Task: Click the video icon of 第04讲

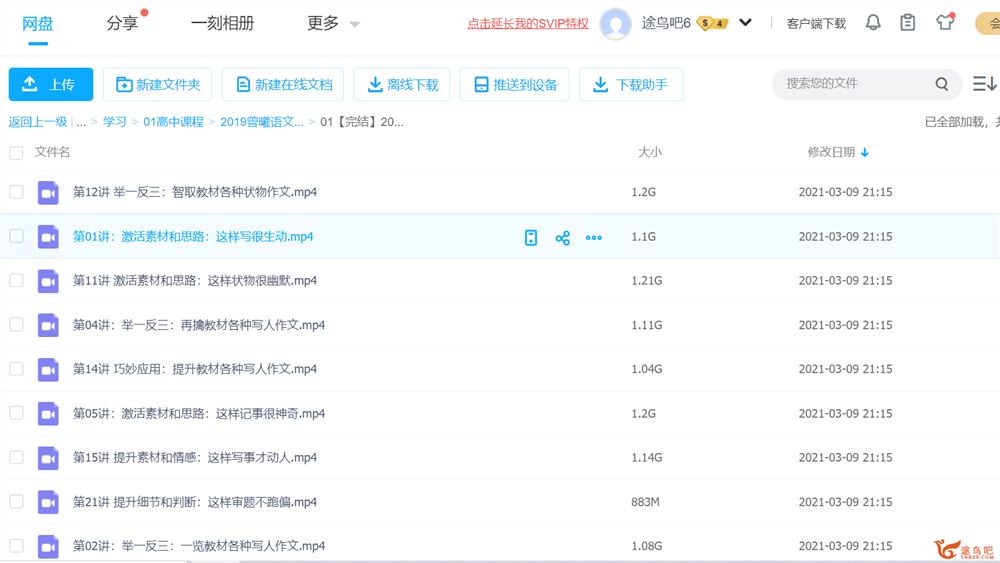Action: point(48,325)
